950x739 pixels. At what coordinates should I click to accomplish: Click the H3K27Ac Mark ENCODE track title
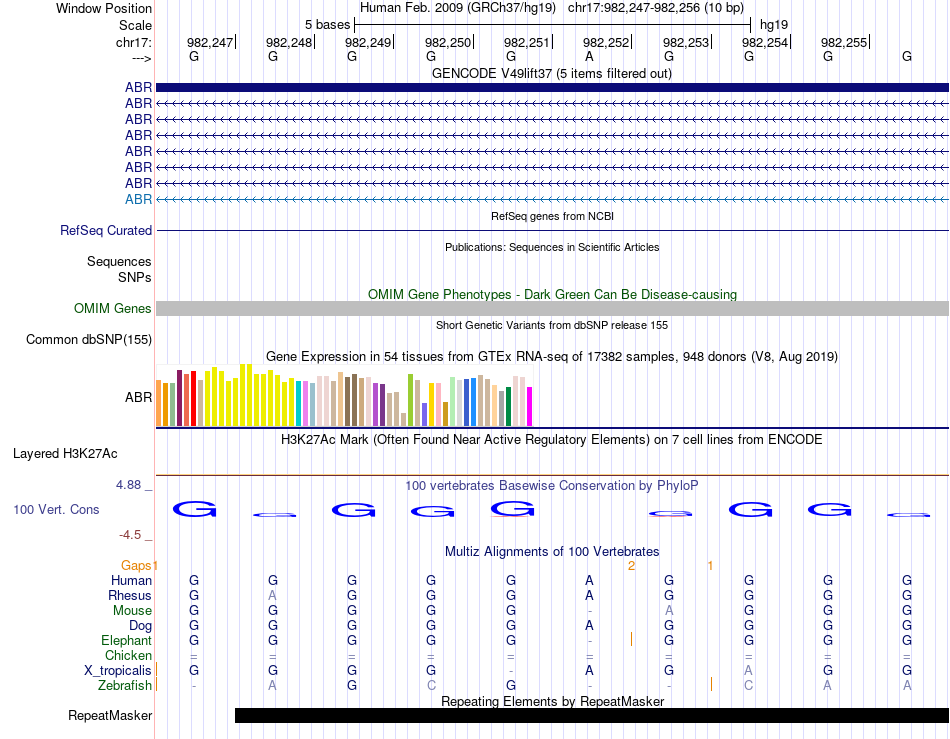(552, 439)
